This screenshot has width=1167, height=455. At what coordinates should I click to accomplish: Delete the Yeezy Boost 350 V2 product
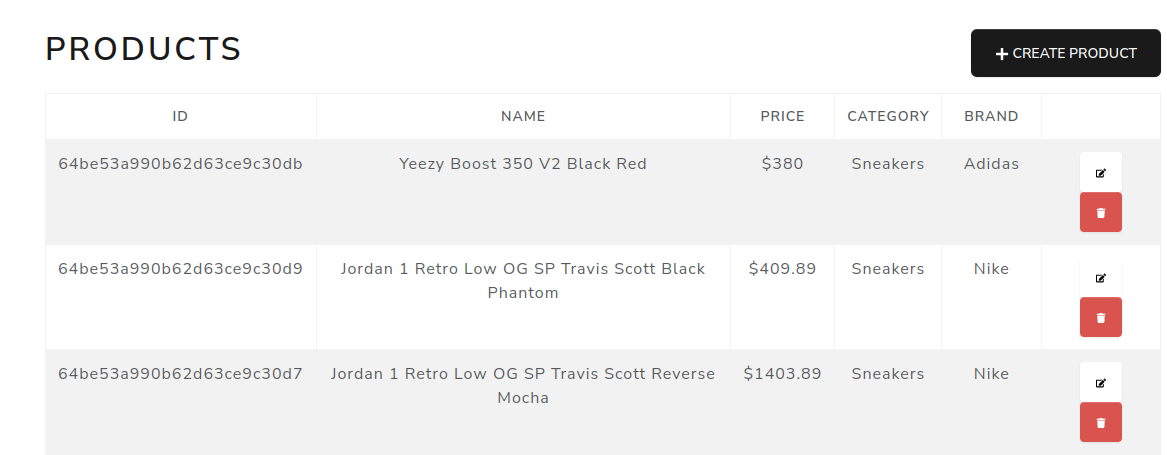[x=1100, y=212]
